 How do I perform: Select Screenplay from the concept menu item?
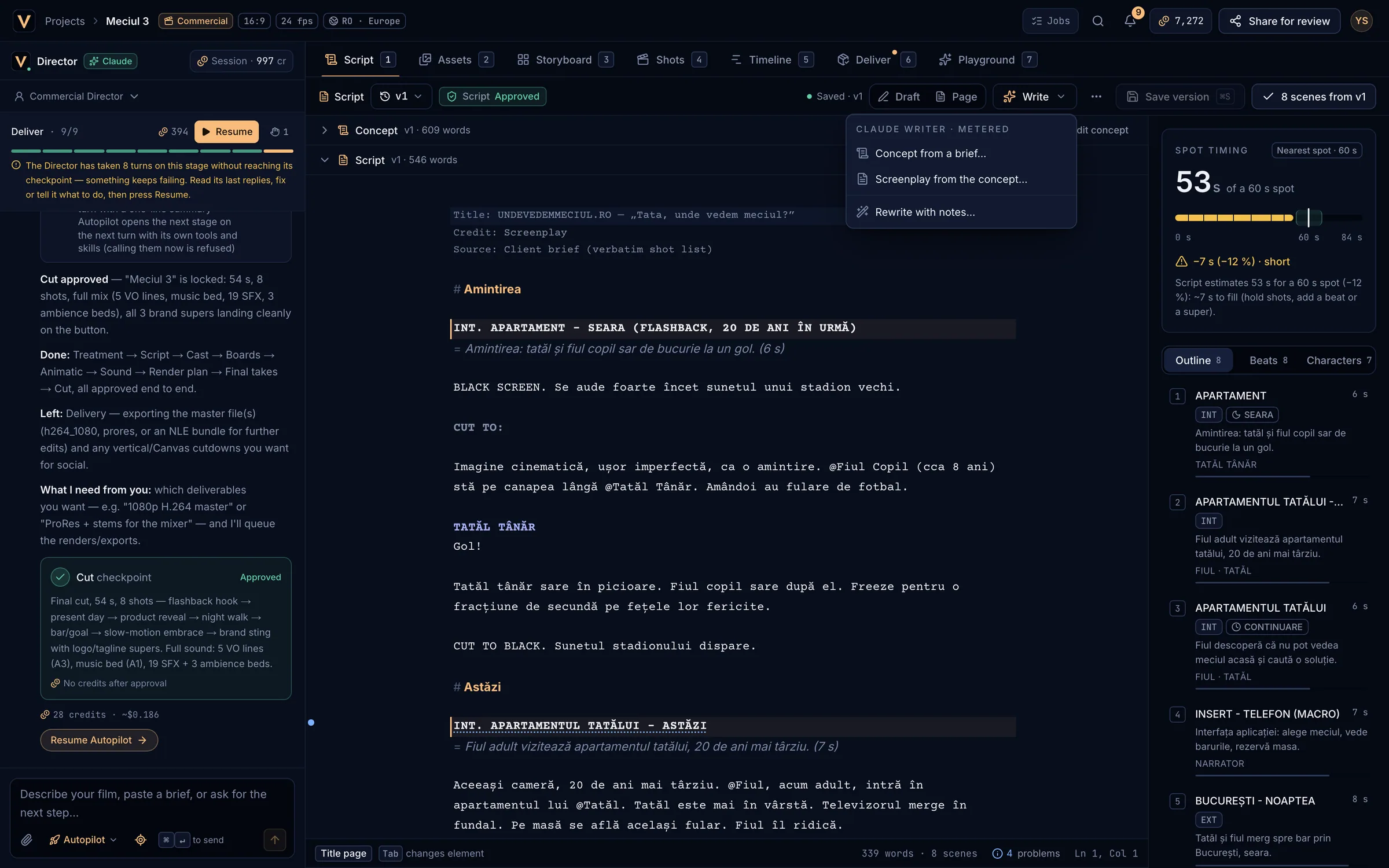click(961, 179)
